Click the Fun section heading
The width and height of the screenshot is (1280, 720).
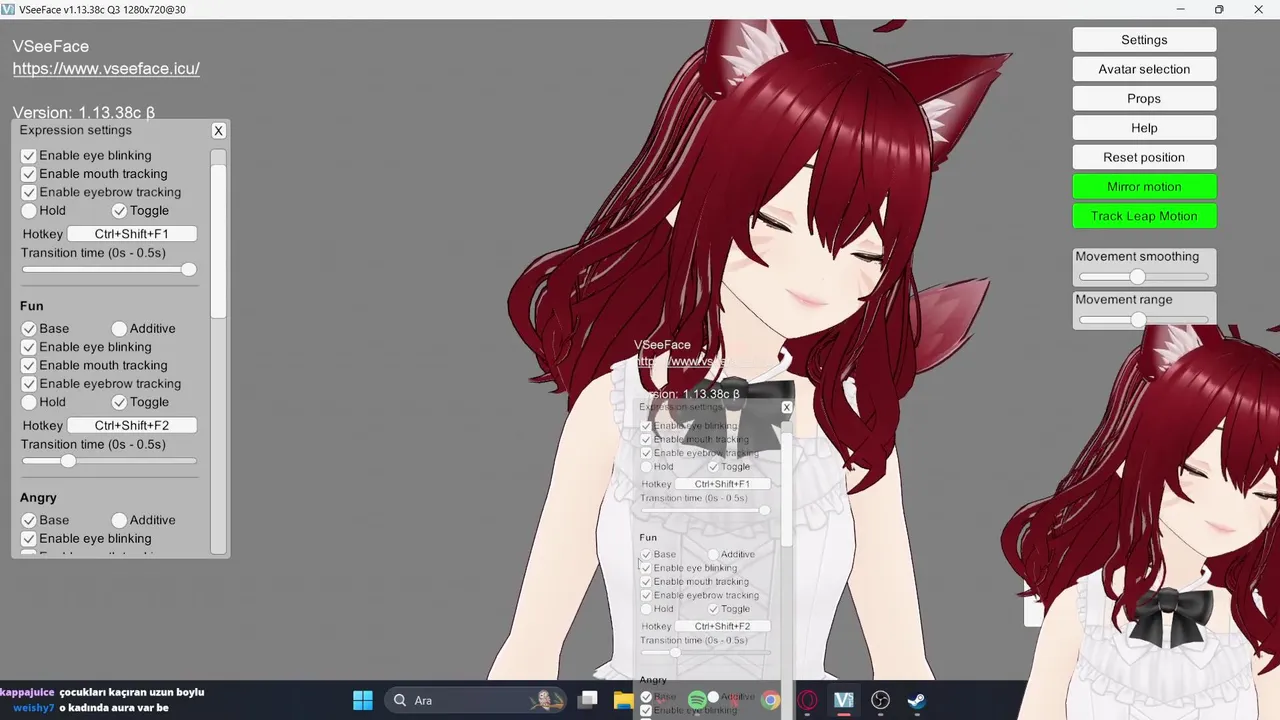click(31, 306)
